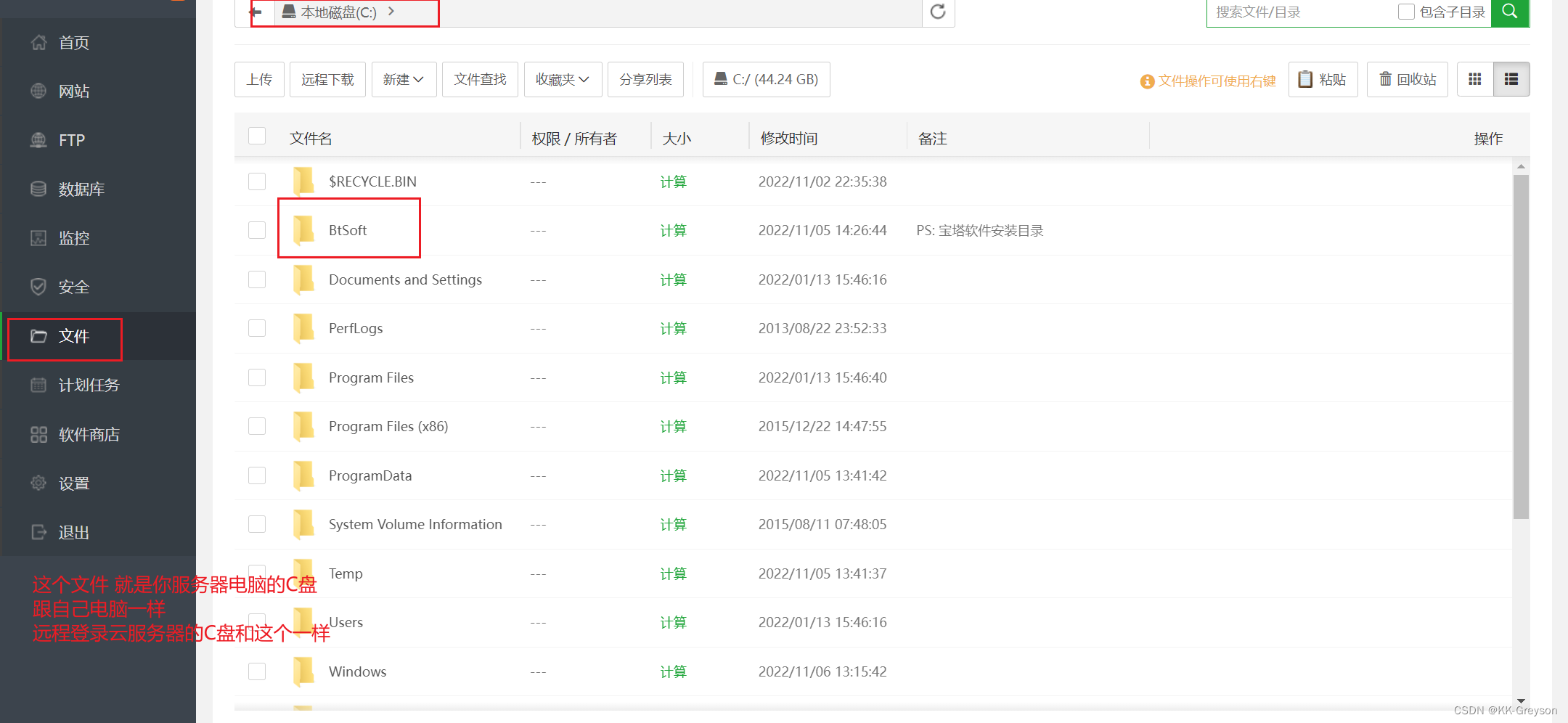Click the Documents and Settings folder icon

pos(303,279)
